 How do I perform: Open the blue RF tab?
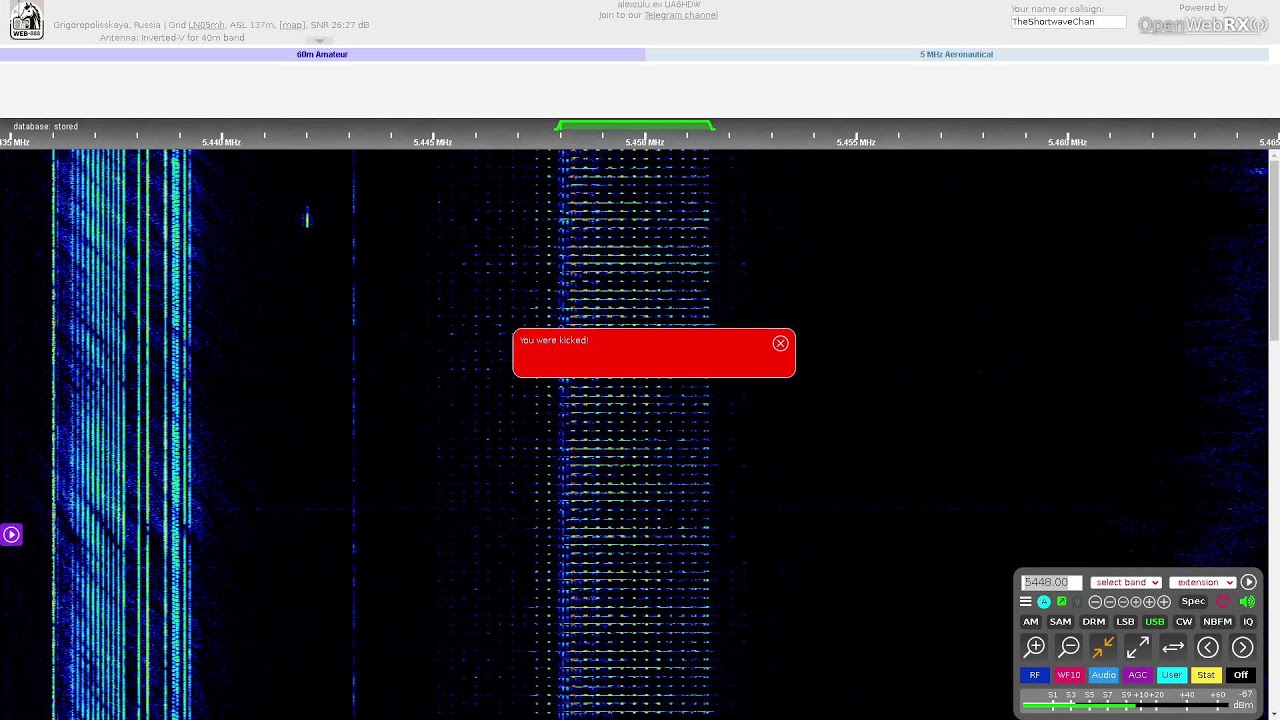tap(1034, 675)
